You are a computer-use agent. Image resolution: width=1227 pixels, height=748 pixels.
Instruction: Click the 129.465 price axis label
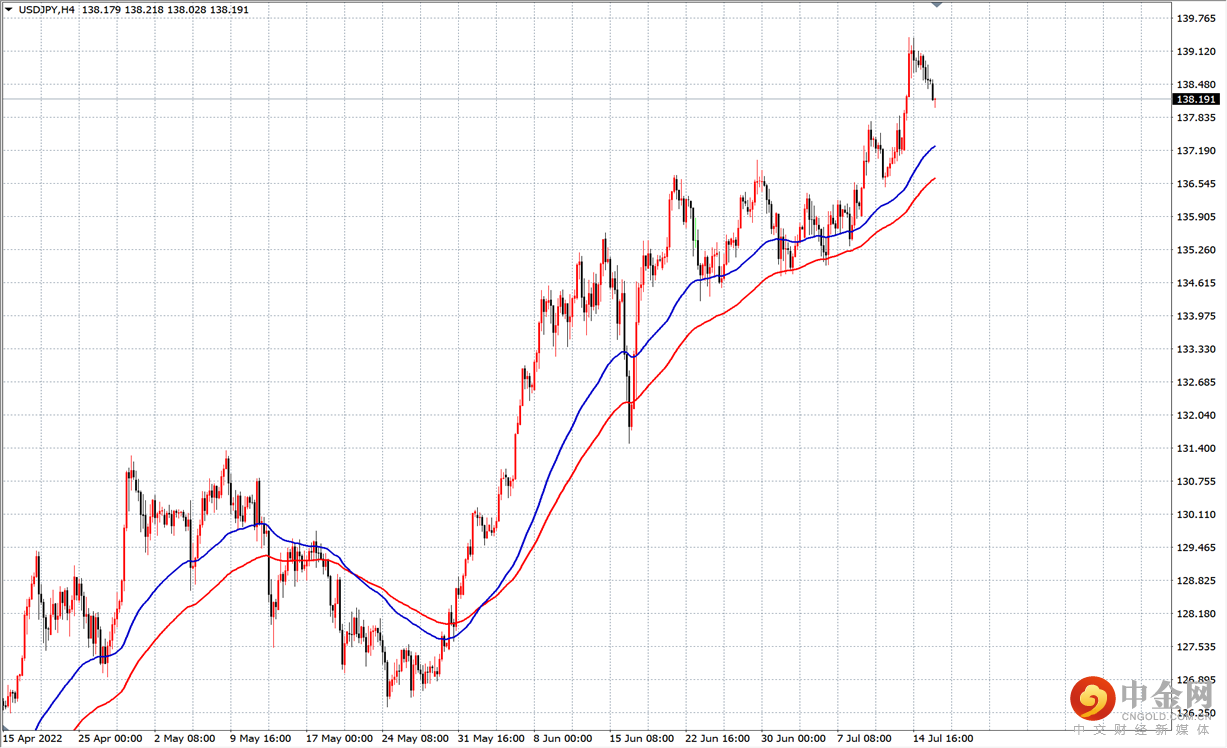pyautogui.click(x=1196, y=547)
